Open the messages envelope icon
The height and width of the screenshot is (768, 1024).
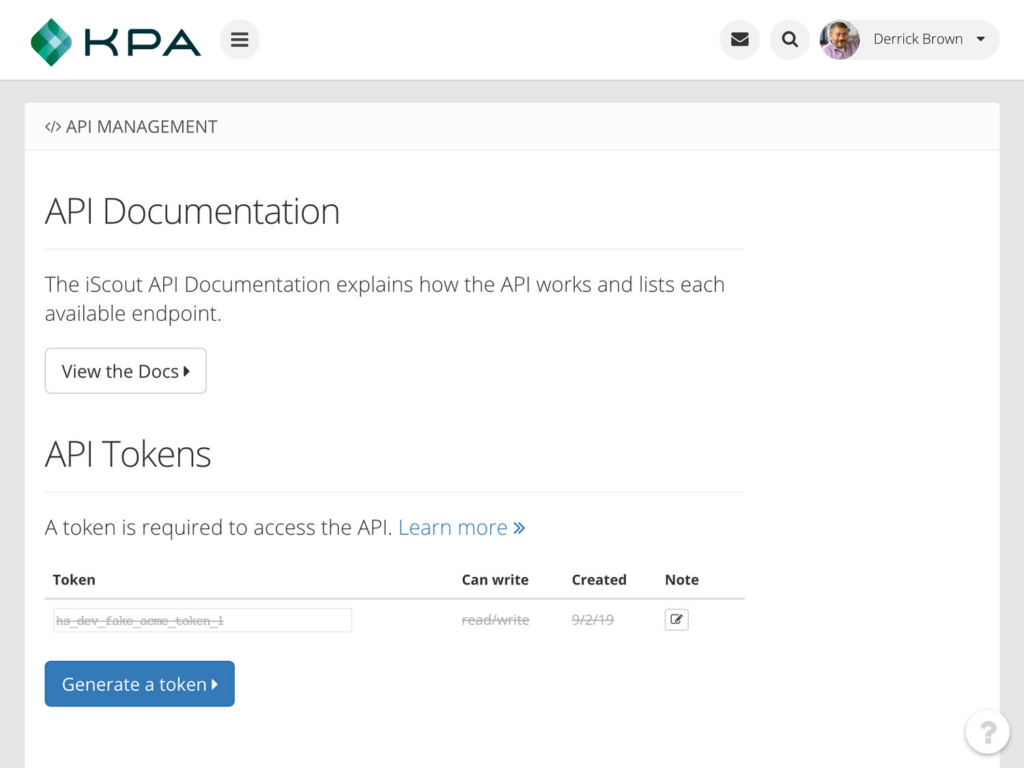pos(739,39)
